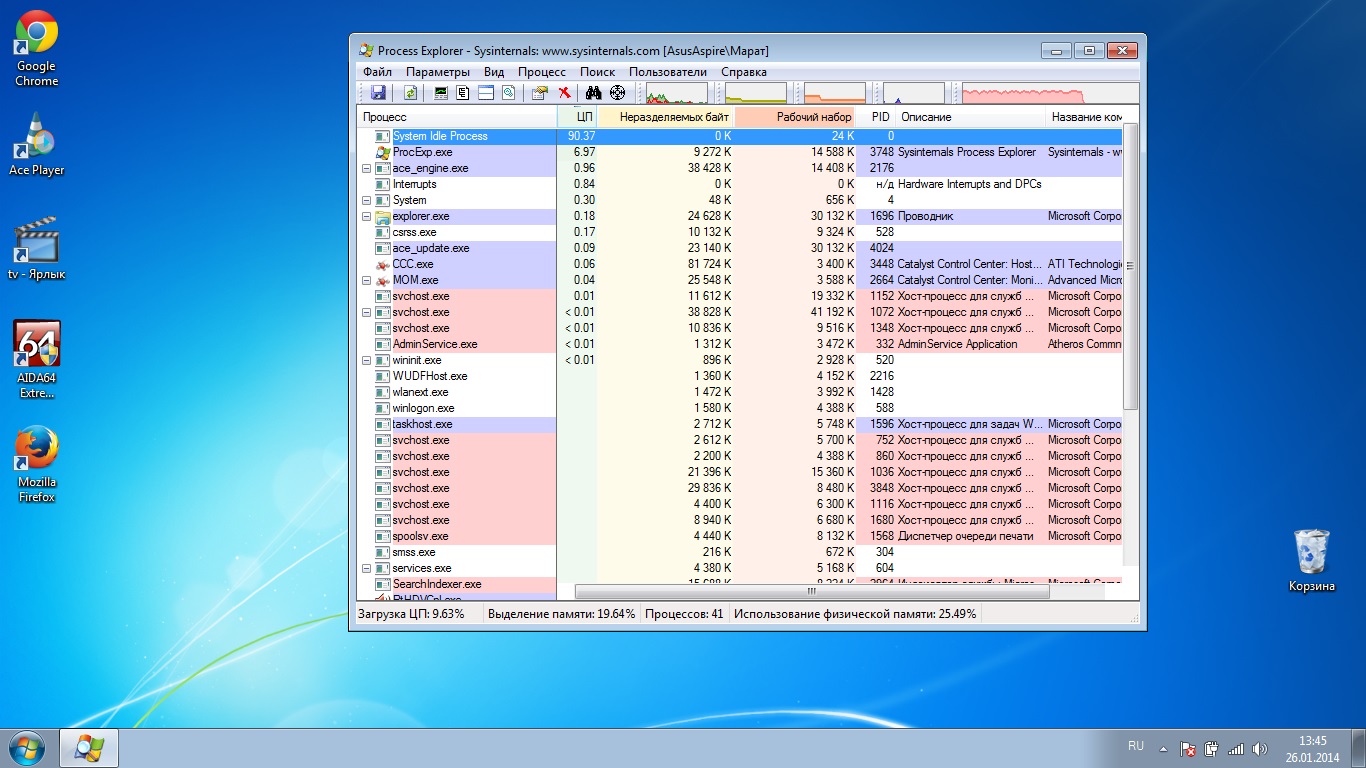Click the red X Kill Process icon
This screenshot has height=768, width=1366.
click(564, 93)
